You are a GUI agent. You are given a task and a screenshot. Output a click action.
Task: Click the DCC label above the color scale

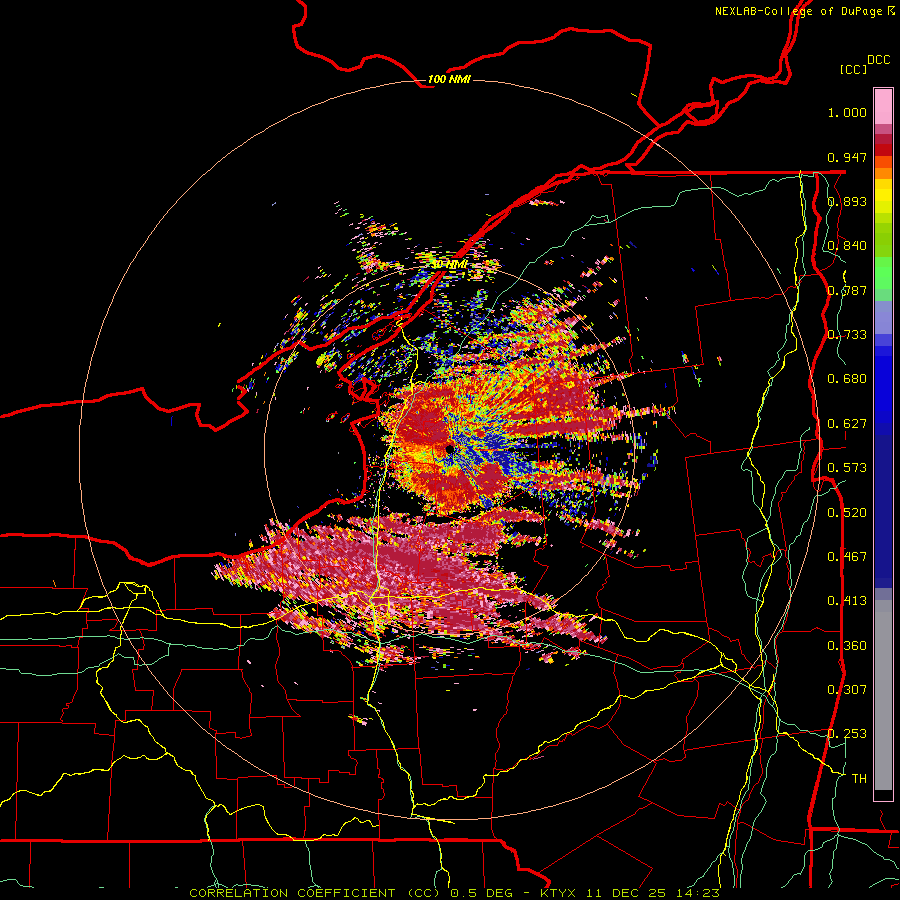pos(878,60)
